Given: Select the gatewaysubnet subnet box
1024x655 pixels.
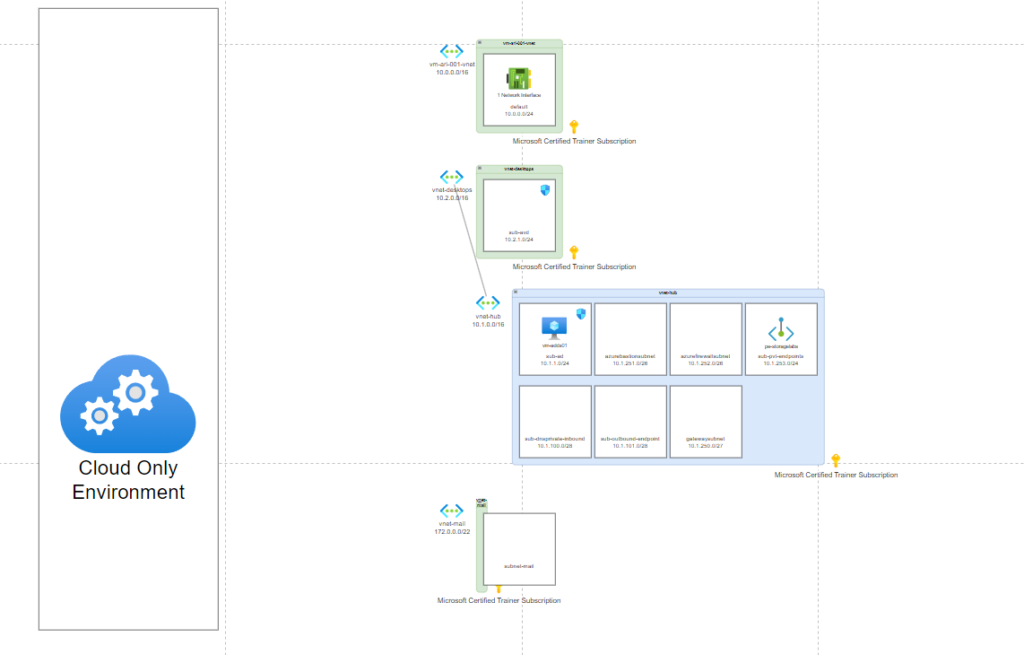Looking at the screenshot, I should click(x=705, y=421).
